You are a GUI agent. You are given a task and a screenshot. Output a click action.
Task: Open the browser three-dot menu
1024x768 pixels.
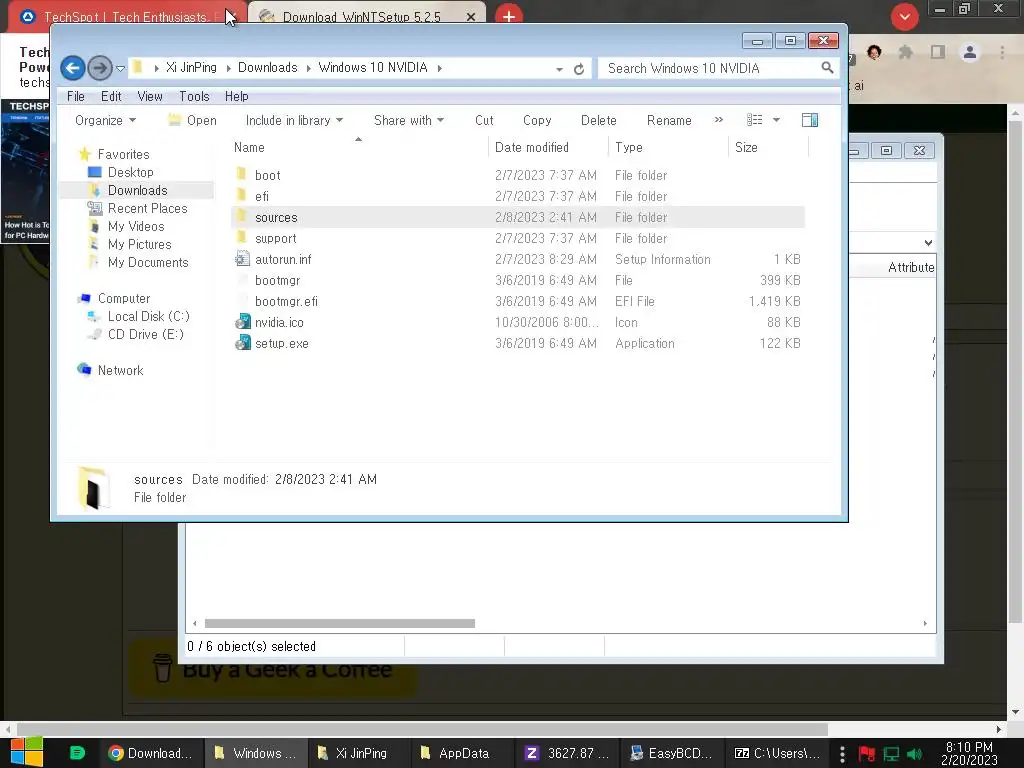click(1002, 52)
